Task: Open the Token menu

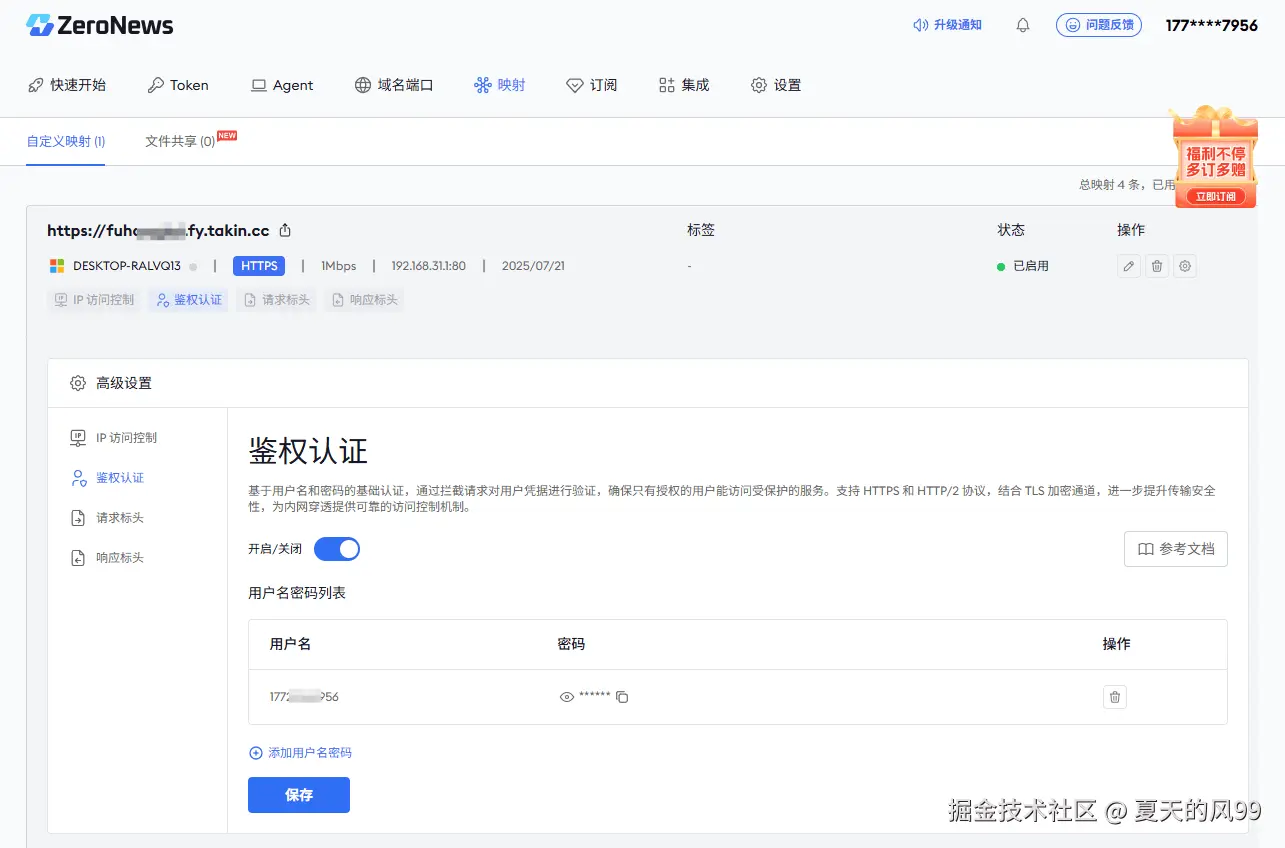Action: point(178,85)
